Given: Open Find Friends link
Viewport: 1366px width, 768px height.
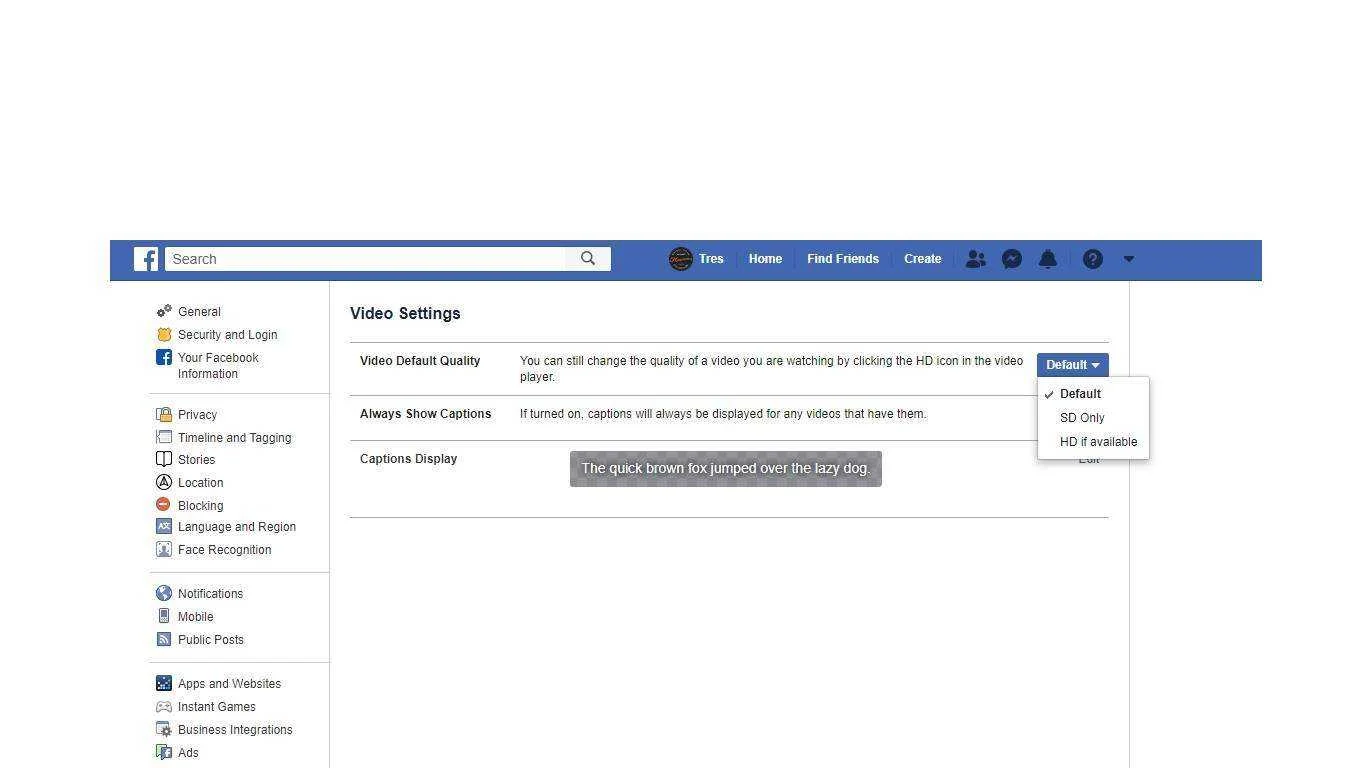Looking at the screenshot, I should pos(843,259).
